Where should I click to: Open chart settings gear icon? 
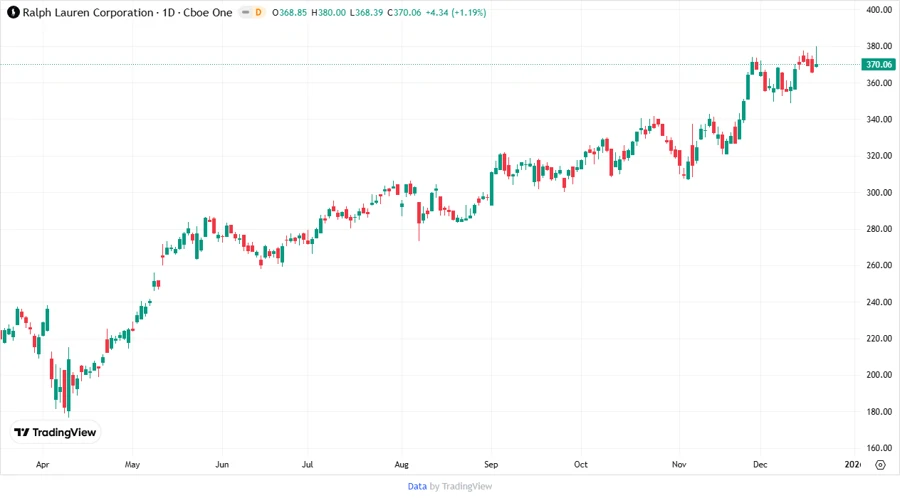pos(880,465)
